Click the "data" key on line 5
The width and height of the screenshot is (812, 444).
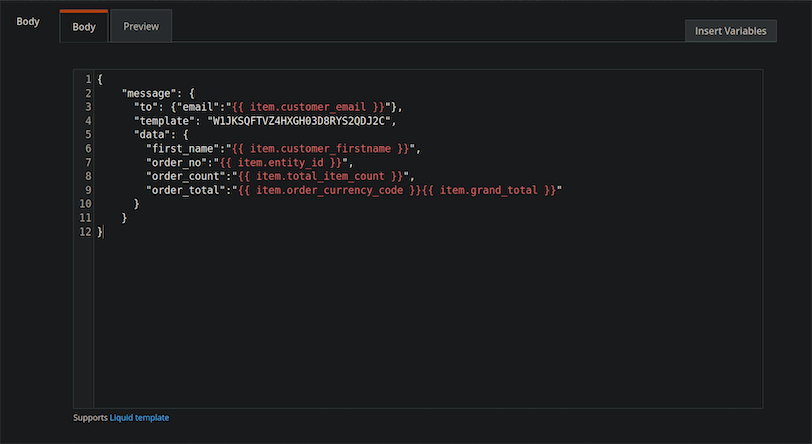coord(152,135)
